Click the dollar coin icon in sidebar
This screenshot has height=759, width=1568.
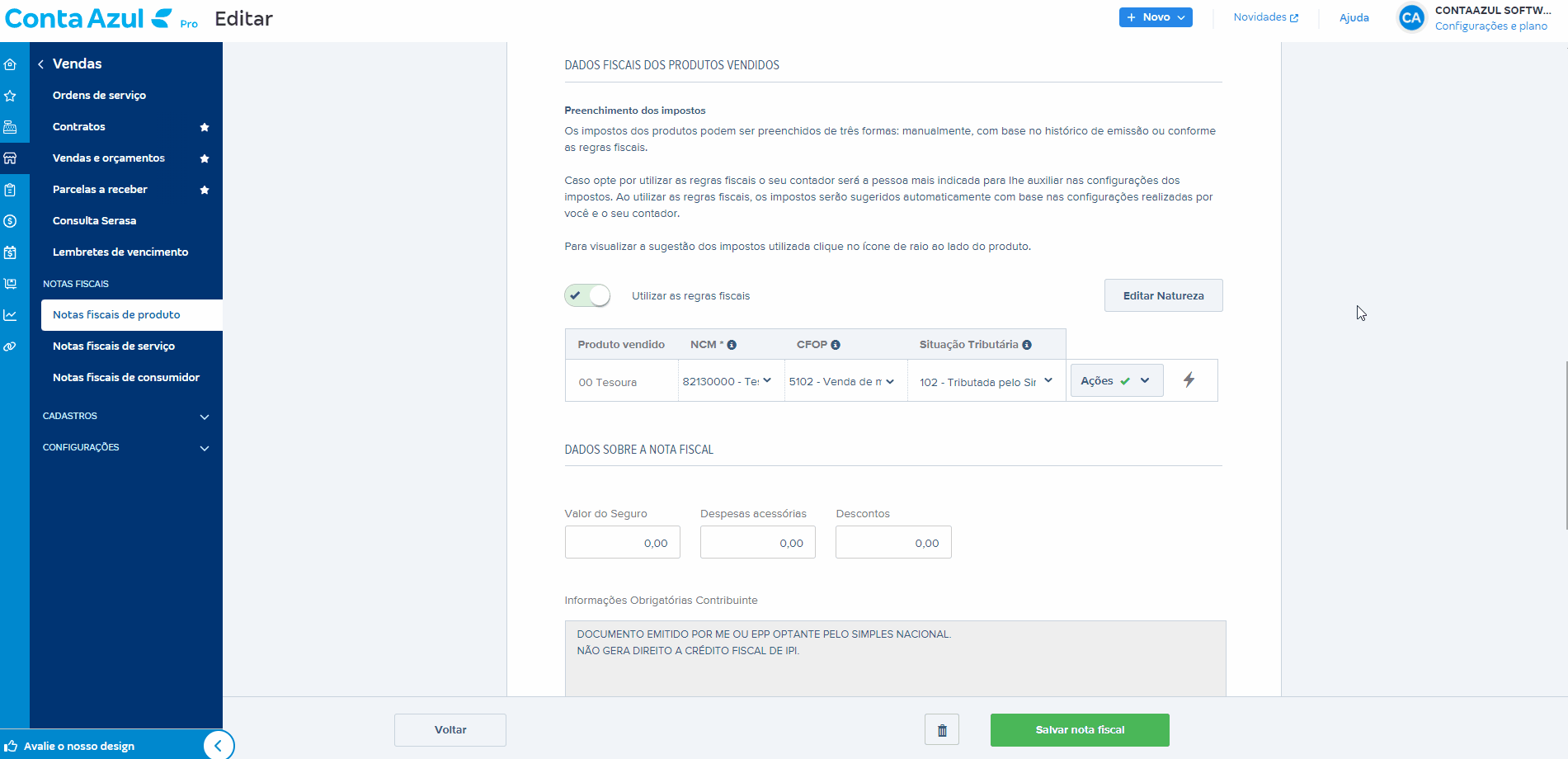click(11, 221)
